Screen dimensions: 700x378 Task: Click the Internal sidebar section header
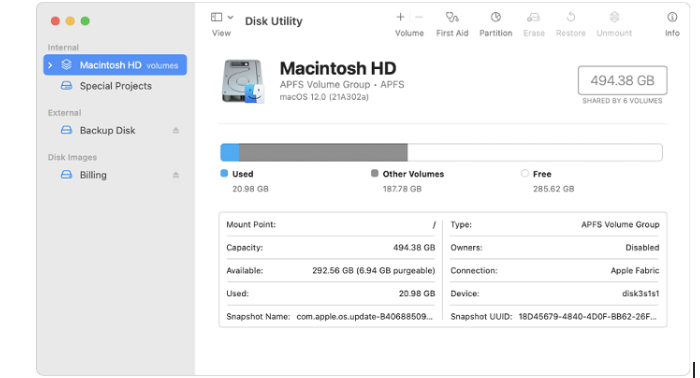point(63,47)
